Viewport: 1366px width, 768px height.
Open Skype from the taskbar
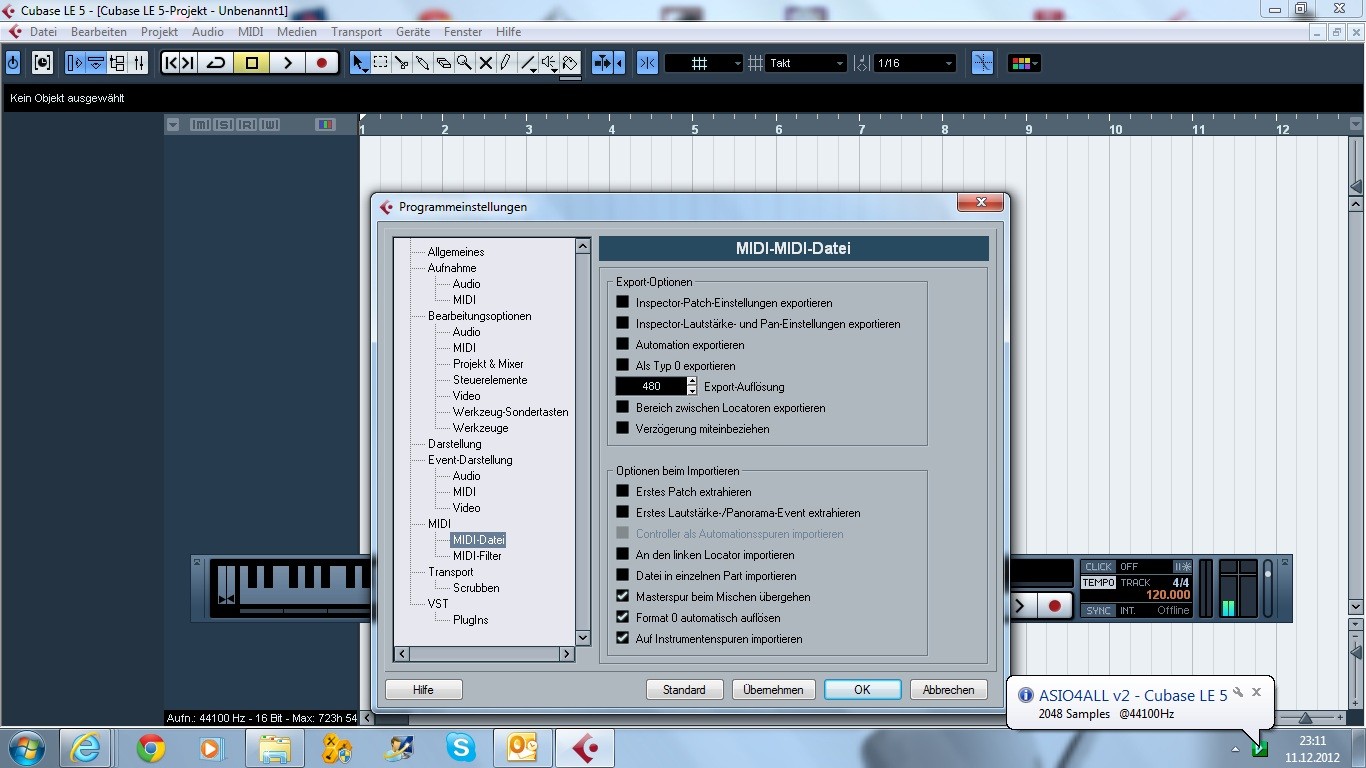[461, 748]
